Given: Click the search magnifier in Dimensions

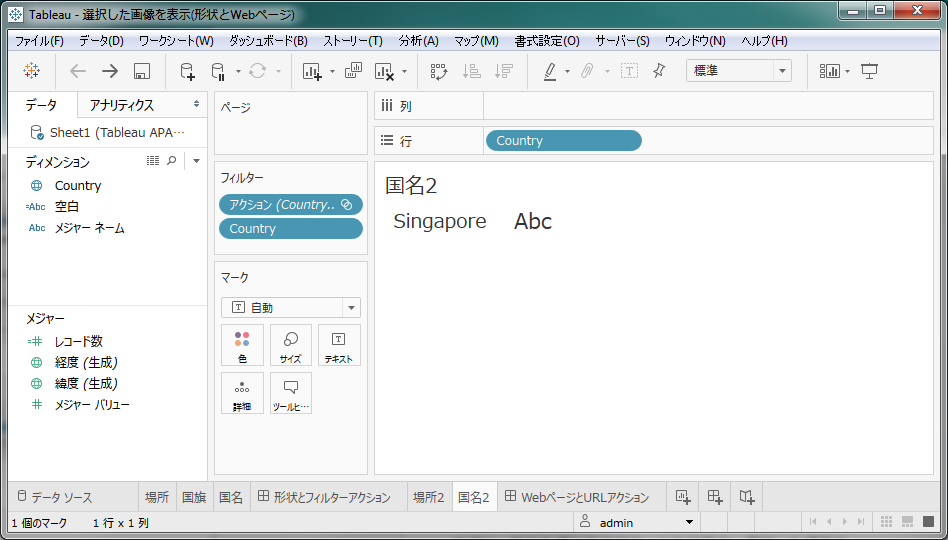Looking at the screenshot, I should pyautogui.click(x=172, y=160).
